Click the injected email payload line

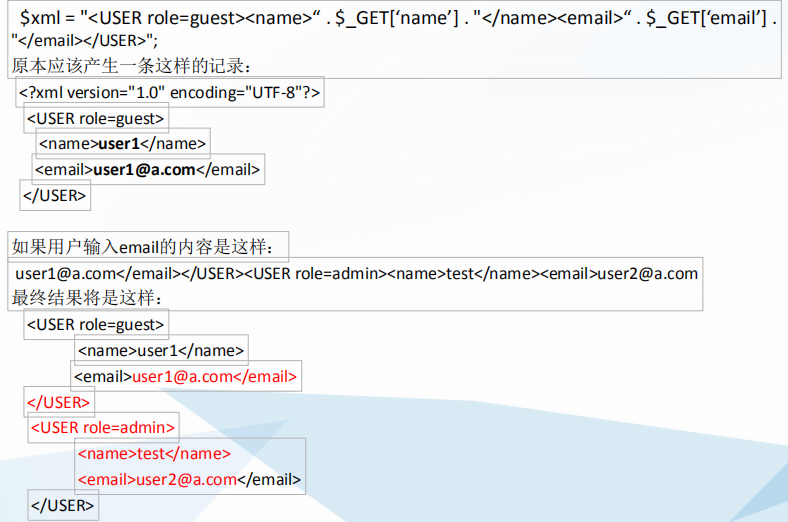point(357,273)
